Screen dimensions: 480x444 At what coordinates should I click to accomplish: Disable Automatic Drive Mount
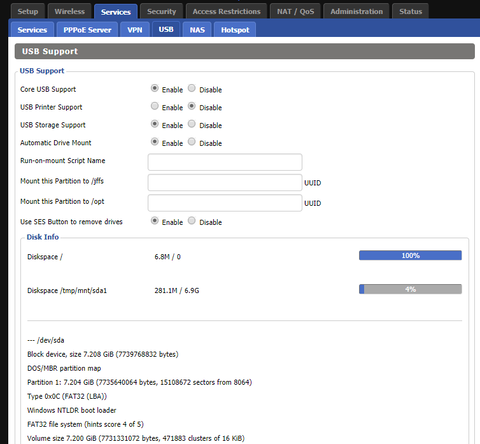(x=192, y=142)
